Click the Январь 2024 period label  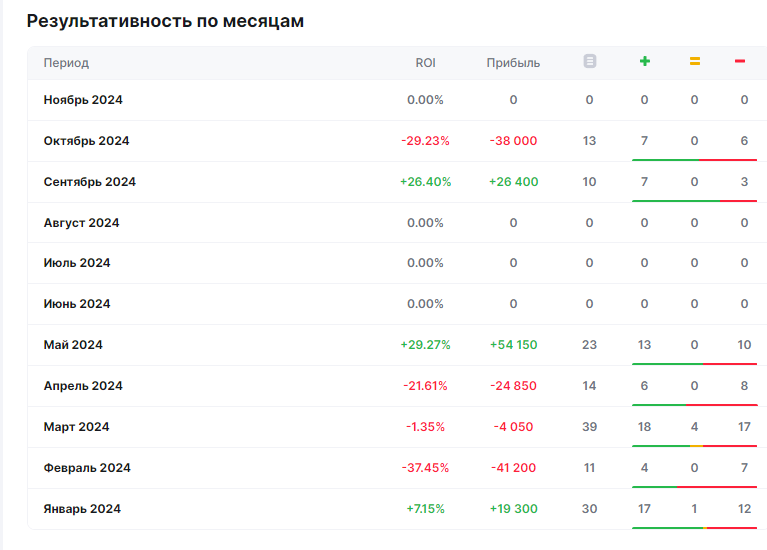click(x=82, y=509)
